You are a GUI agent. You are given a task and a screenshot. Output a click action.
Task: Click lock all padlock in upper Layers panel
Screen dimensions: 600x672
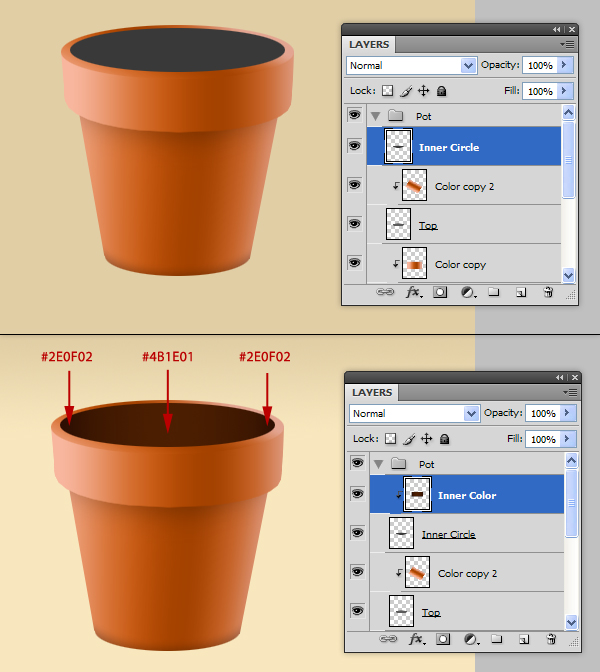click(x=441, y=91)
